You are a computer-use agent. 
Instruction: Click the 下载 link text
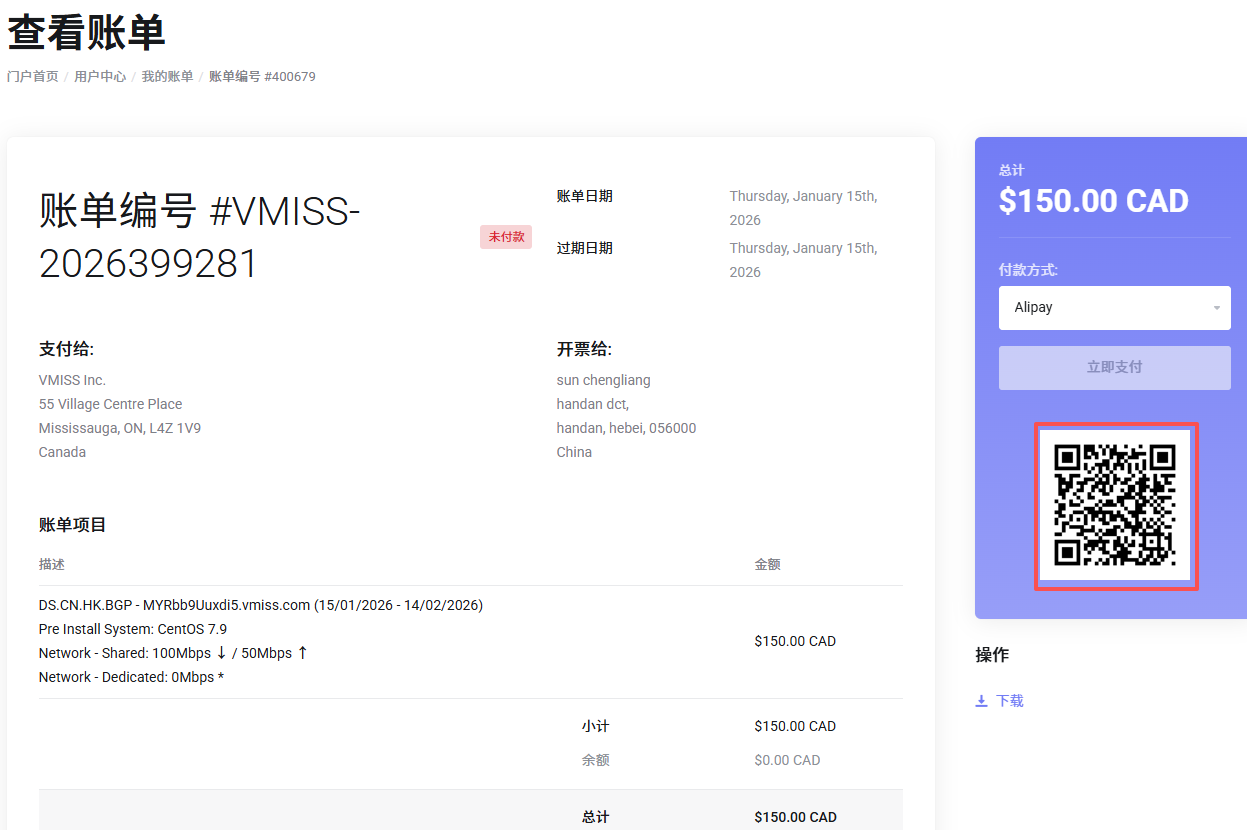pos(1010,701)
